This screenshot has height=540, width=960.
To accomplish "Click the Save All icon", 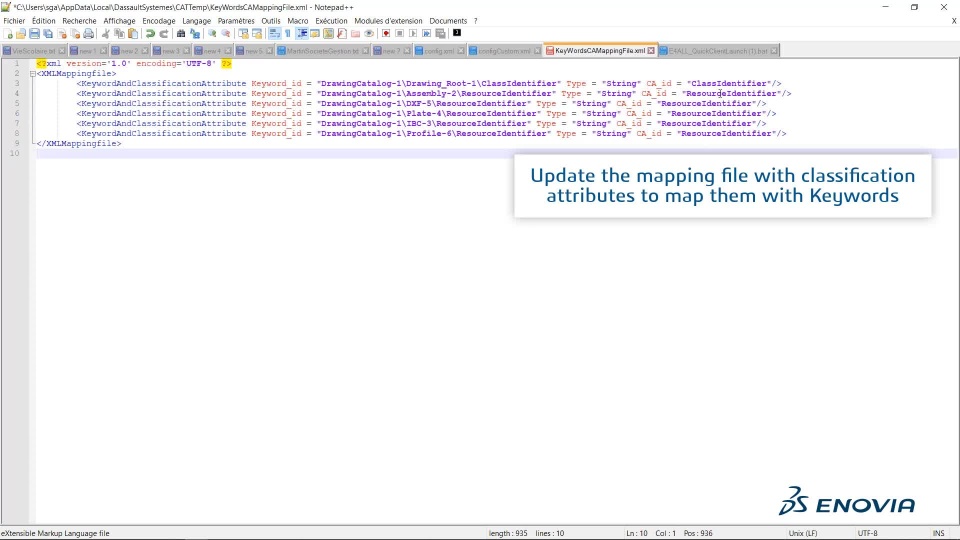I will click(x=48, y=34).
